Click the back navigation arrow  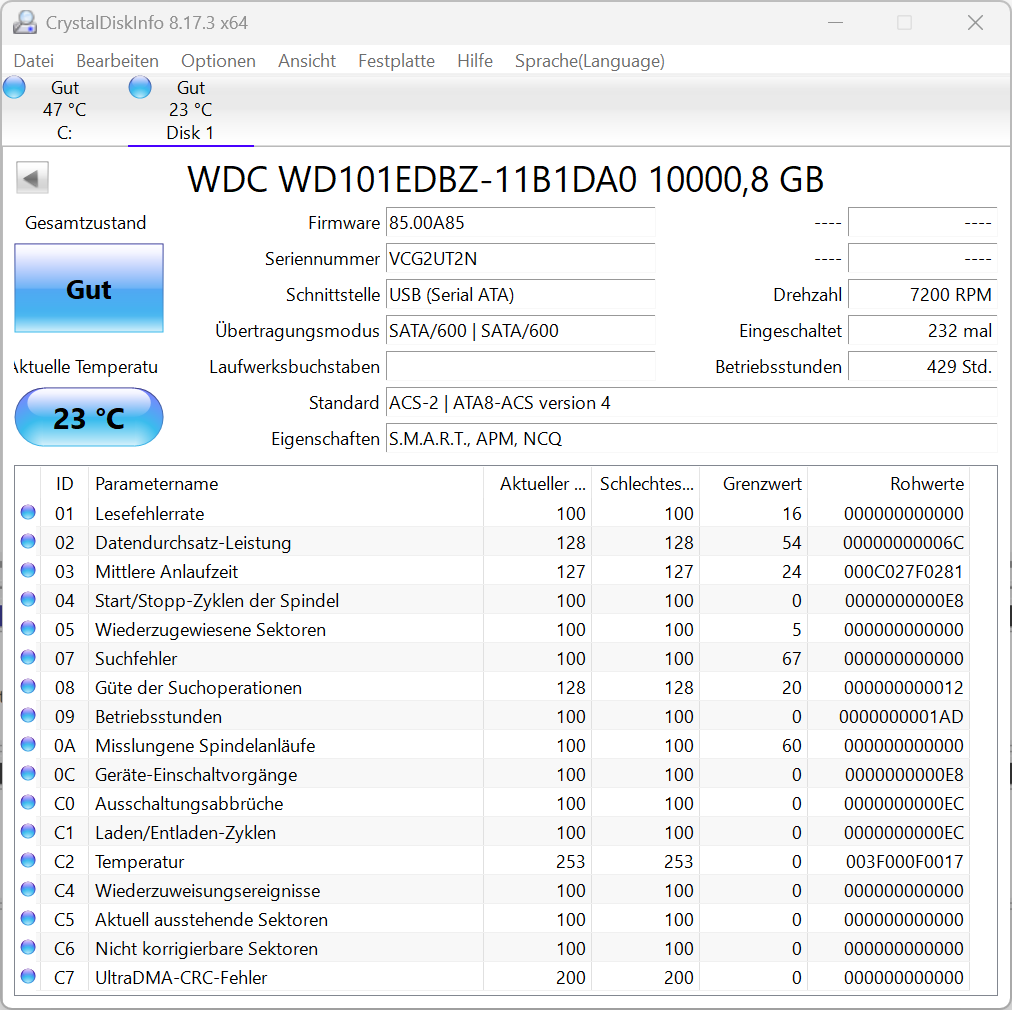coord(32,177)
